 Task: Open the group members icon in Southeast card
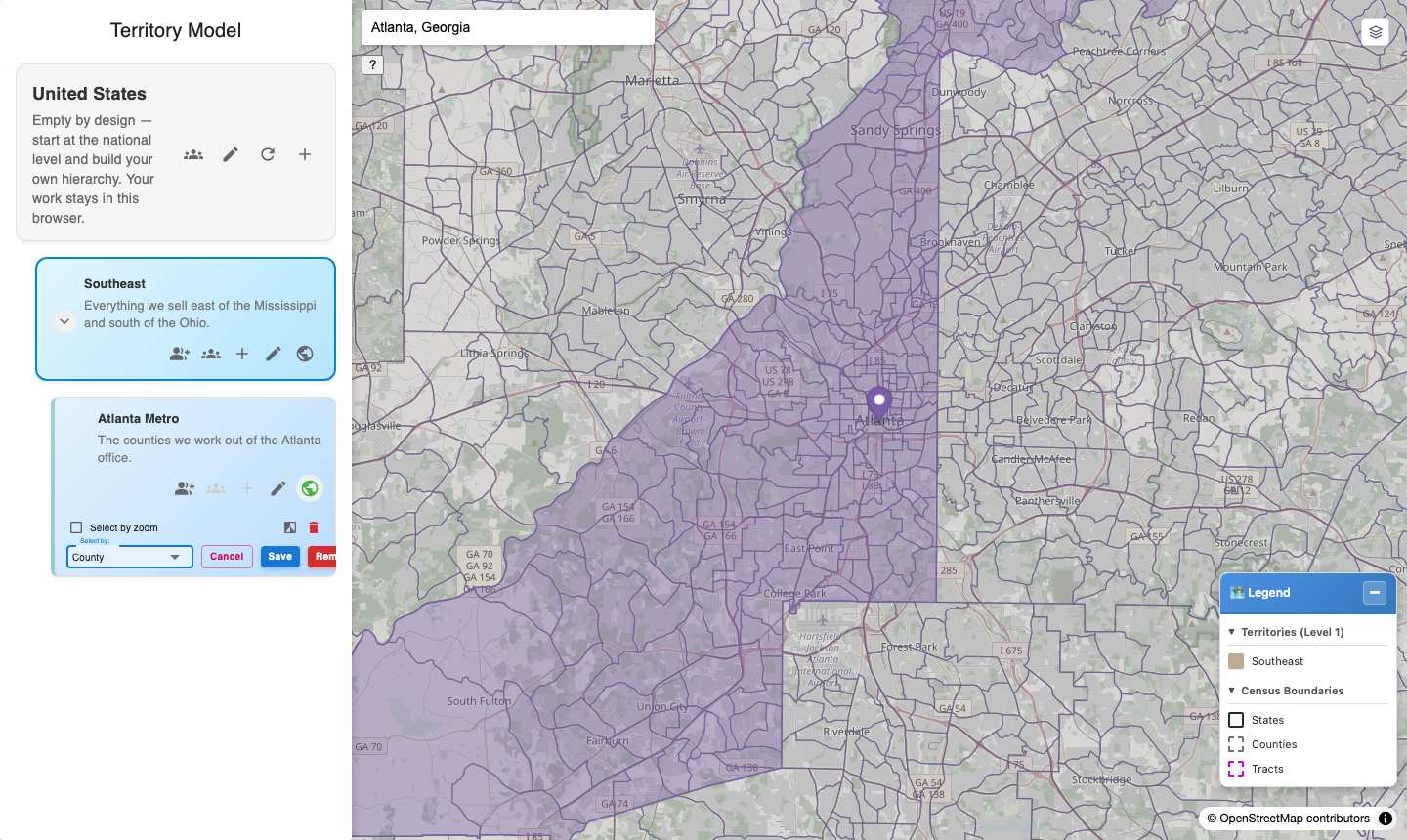[x=211, y=354]
